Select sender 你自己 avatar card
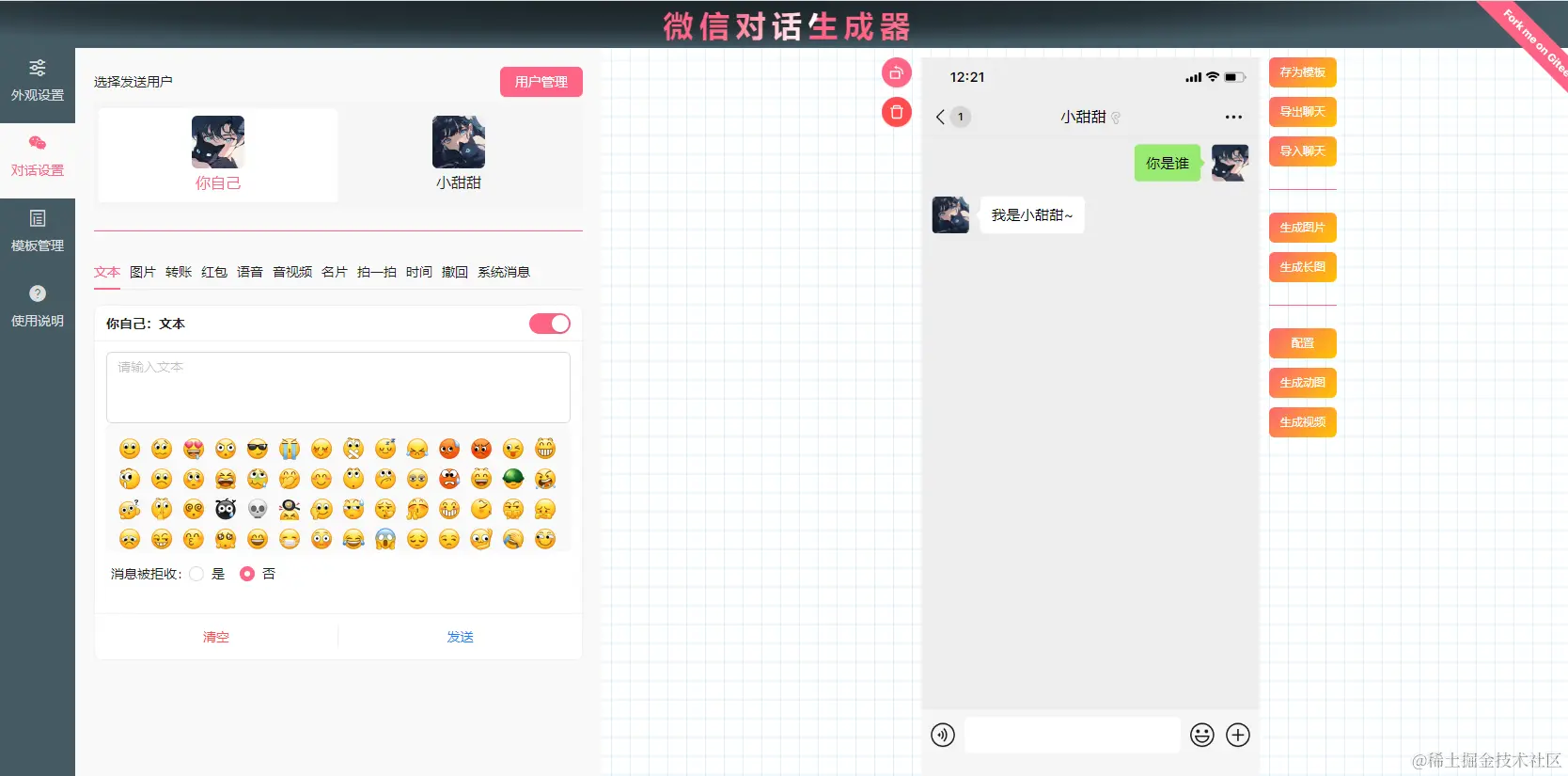This screenshot has width=1568, height=776. (x=218, y=155)
